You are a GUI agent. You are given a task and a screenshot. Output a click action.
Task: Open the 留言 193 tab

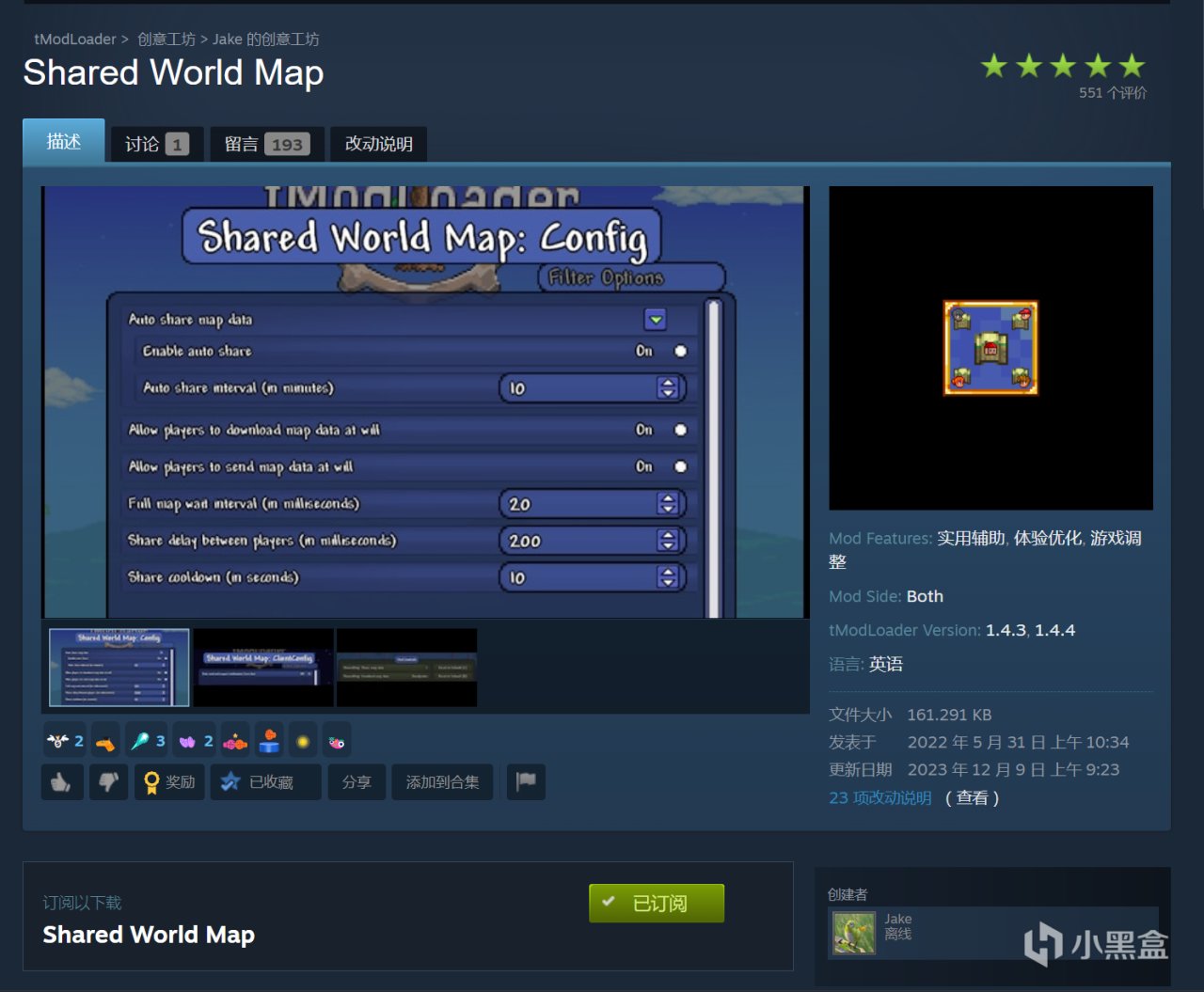tap(267, 144)
